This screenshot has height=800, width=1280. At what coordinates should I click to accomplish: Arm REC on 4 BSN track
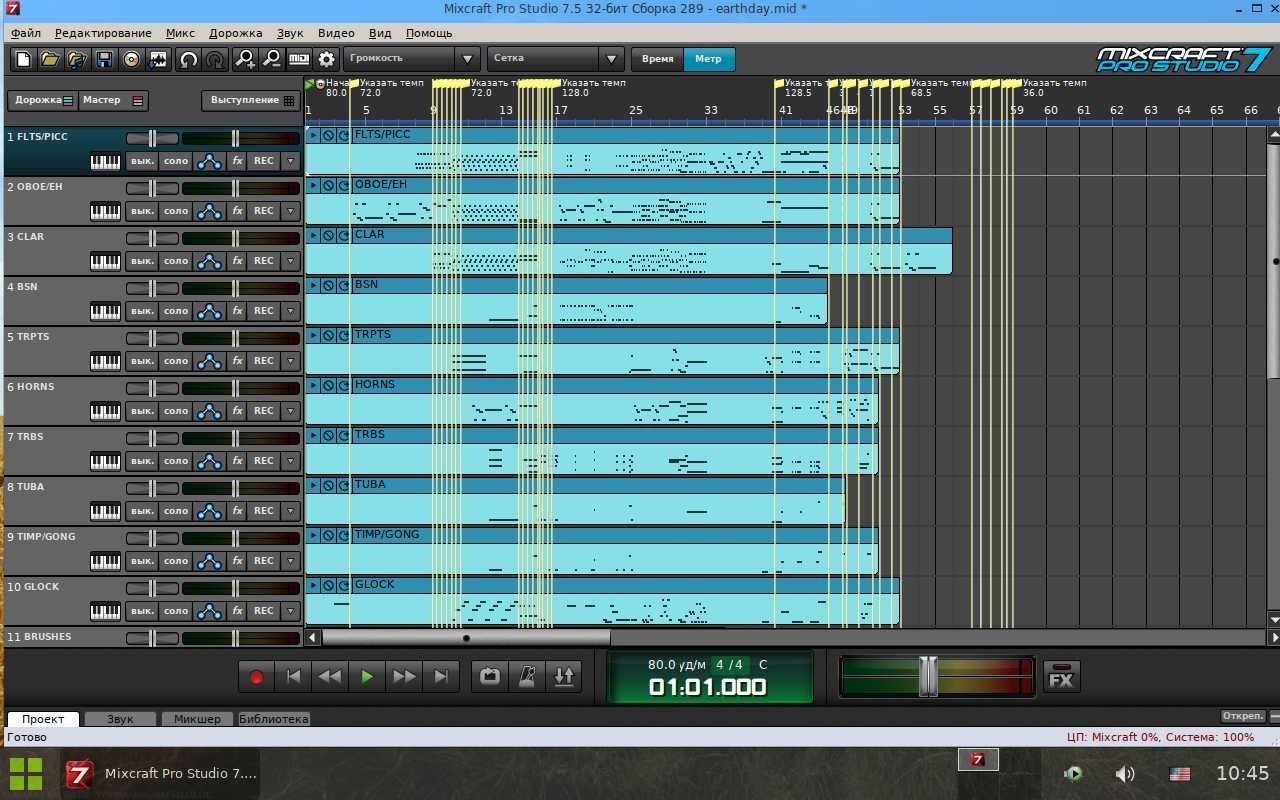(264, 311)
